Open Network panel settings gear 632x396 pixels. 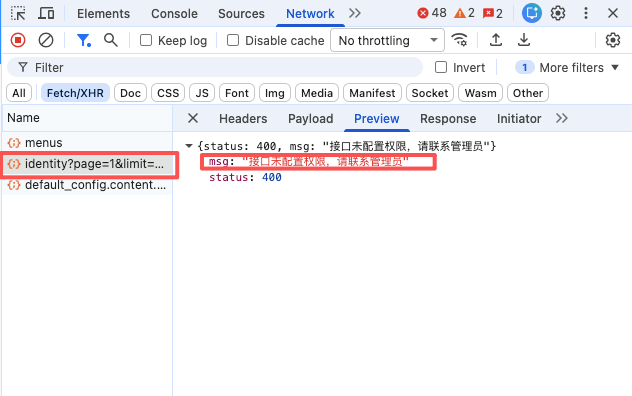pos(613,40)
